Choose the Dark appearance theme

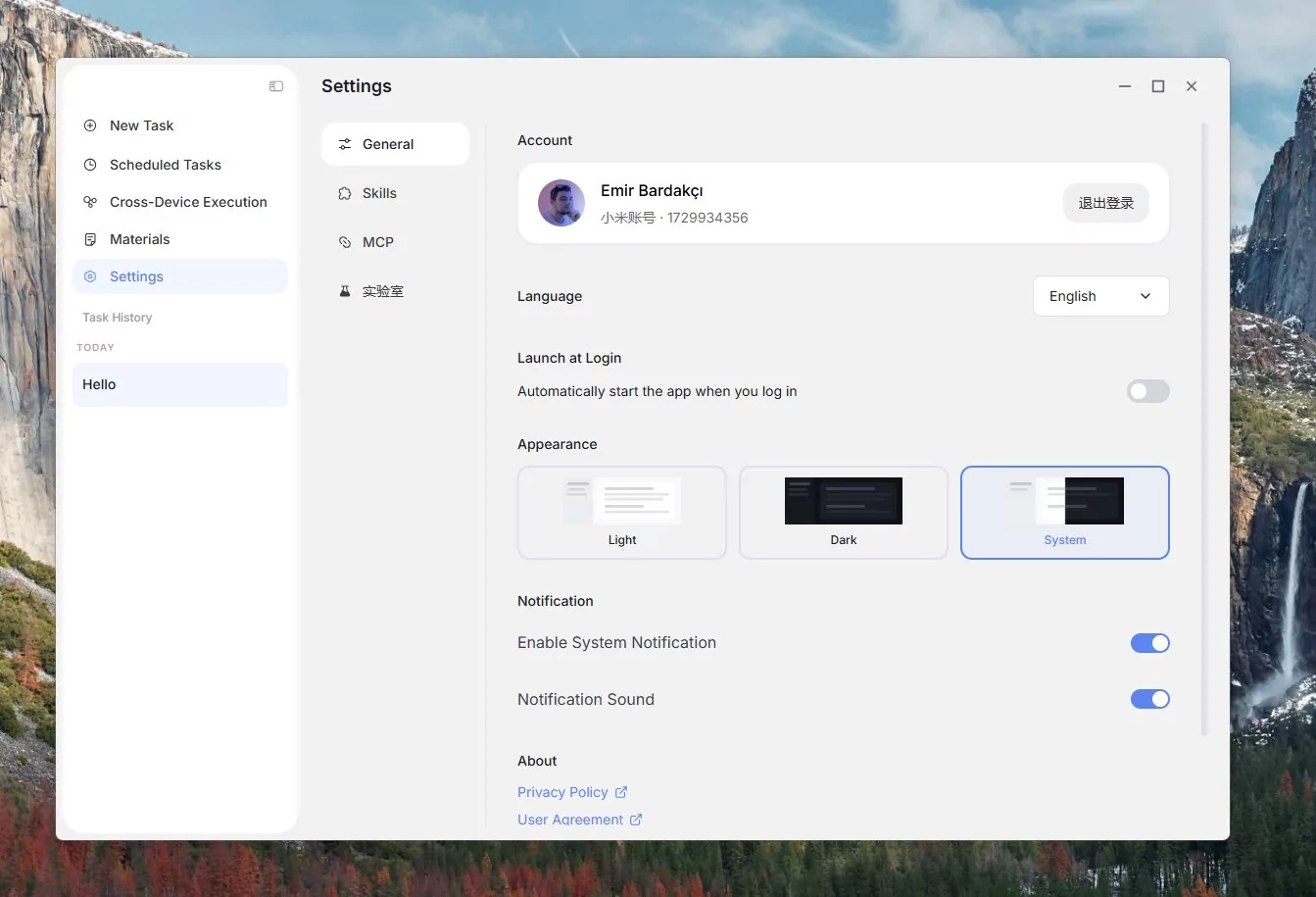843,513
